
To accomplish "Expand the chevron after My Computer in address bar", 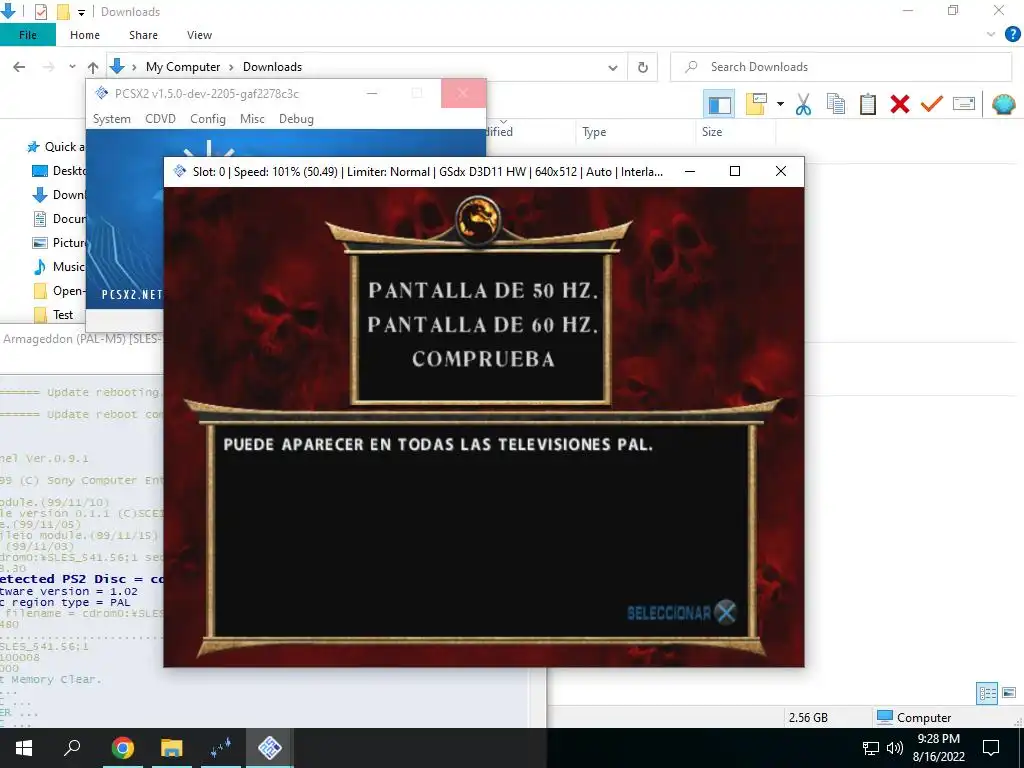I will (x=231, y=67).
